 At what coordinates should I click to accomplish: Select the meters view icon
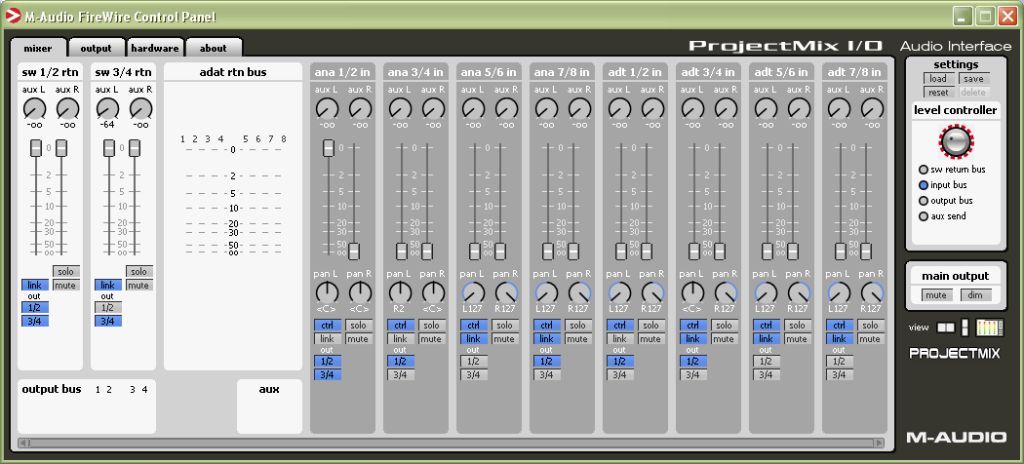(x=989, y=327)
